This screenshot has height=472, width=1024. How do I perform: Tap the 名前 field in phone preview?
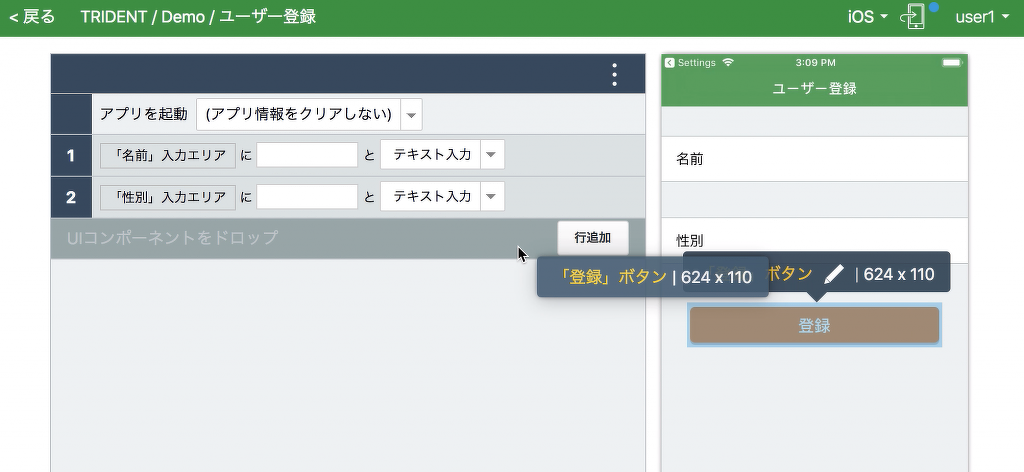tap(814, 159)
